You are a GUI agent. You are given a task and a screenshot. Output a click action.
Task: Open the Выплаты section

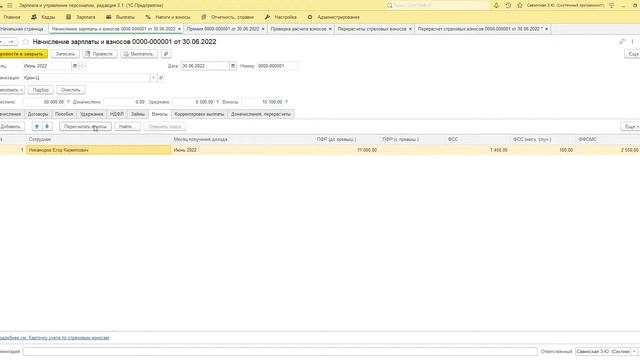point(120,17)
